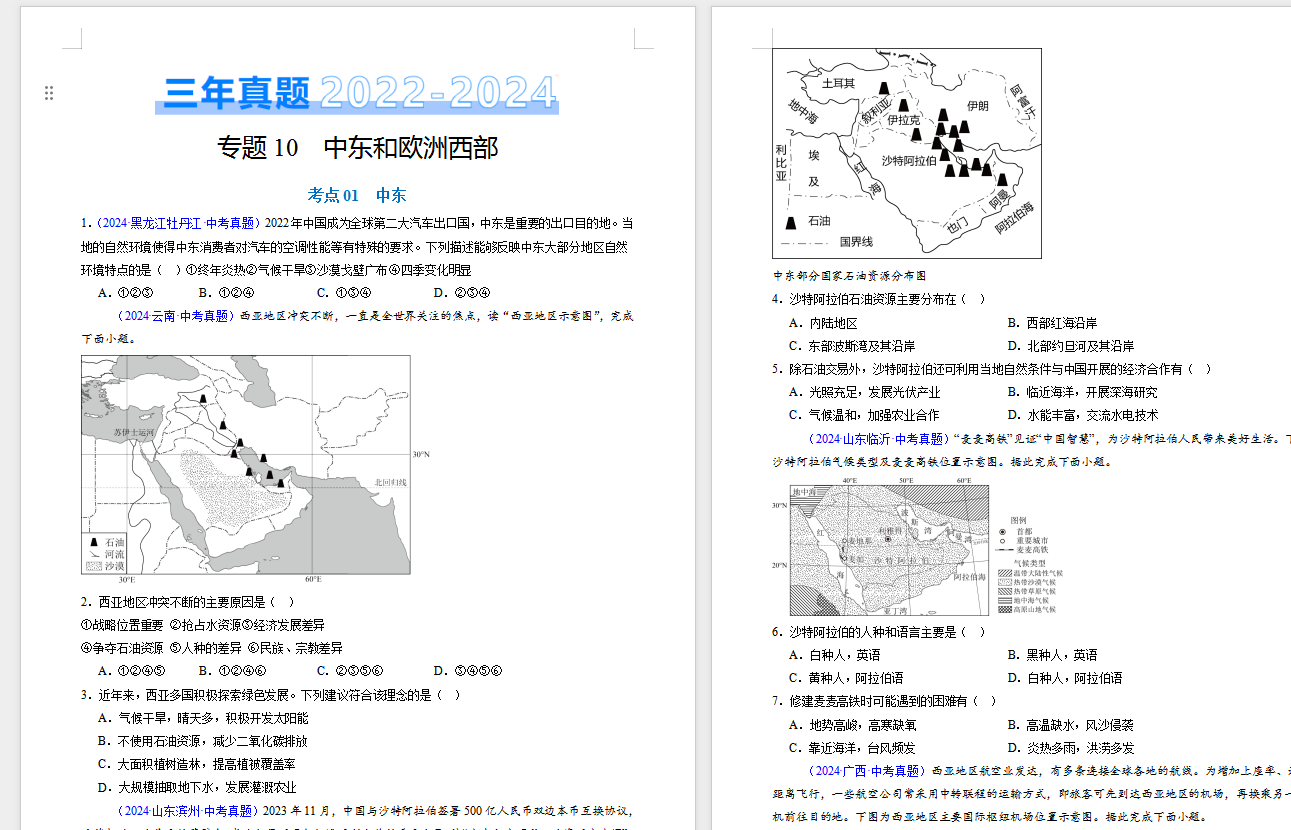The height and width of the screenshot is (830, 1291).
Task: Click the source label '2024·云南·中考真题'
Action: (176, 316)
